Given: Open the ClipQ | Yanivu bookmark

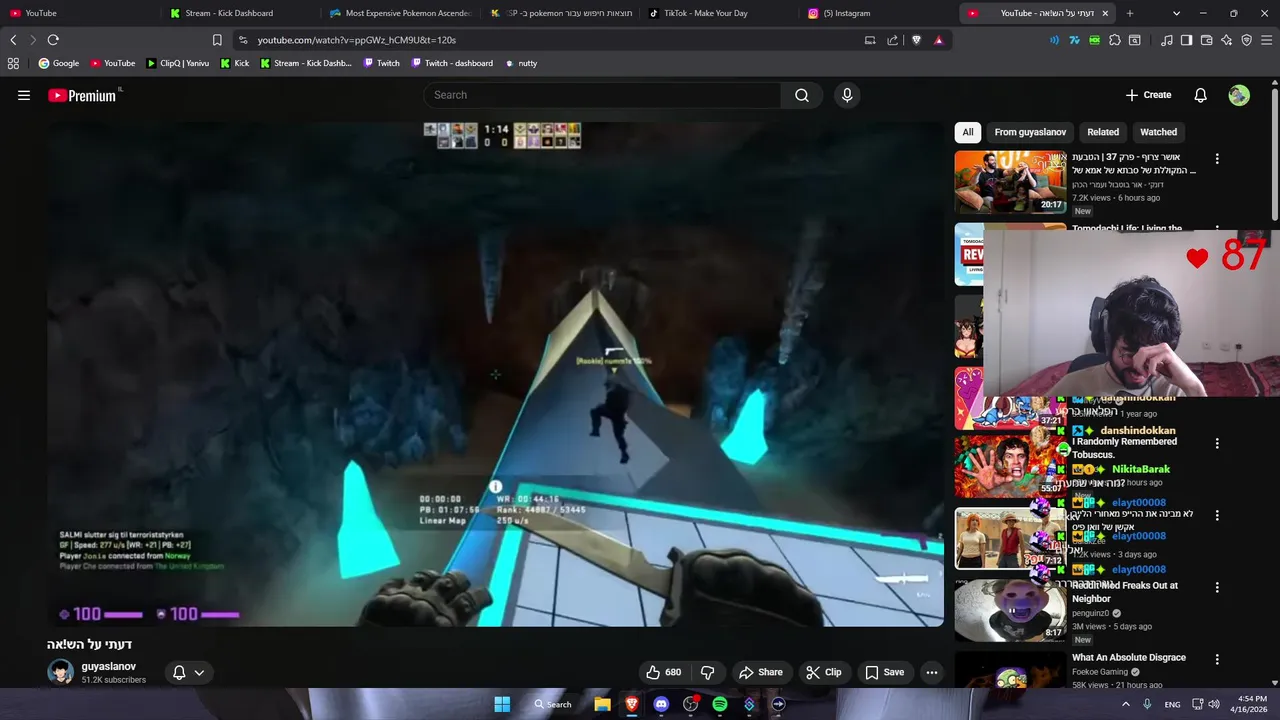Looking at the screenshot, I should pyautogui.click(x=178, y=63).
